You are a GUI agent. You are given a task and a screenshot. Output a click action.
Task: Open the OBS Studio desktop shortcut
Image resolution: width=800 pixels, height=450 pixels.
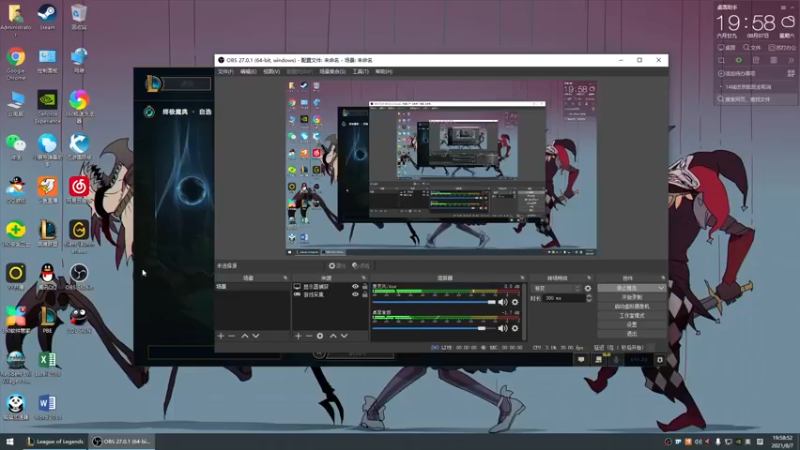[x=79, y=277]
